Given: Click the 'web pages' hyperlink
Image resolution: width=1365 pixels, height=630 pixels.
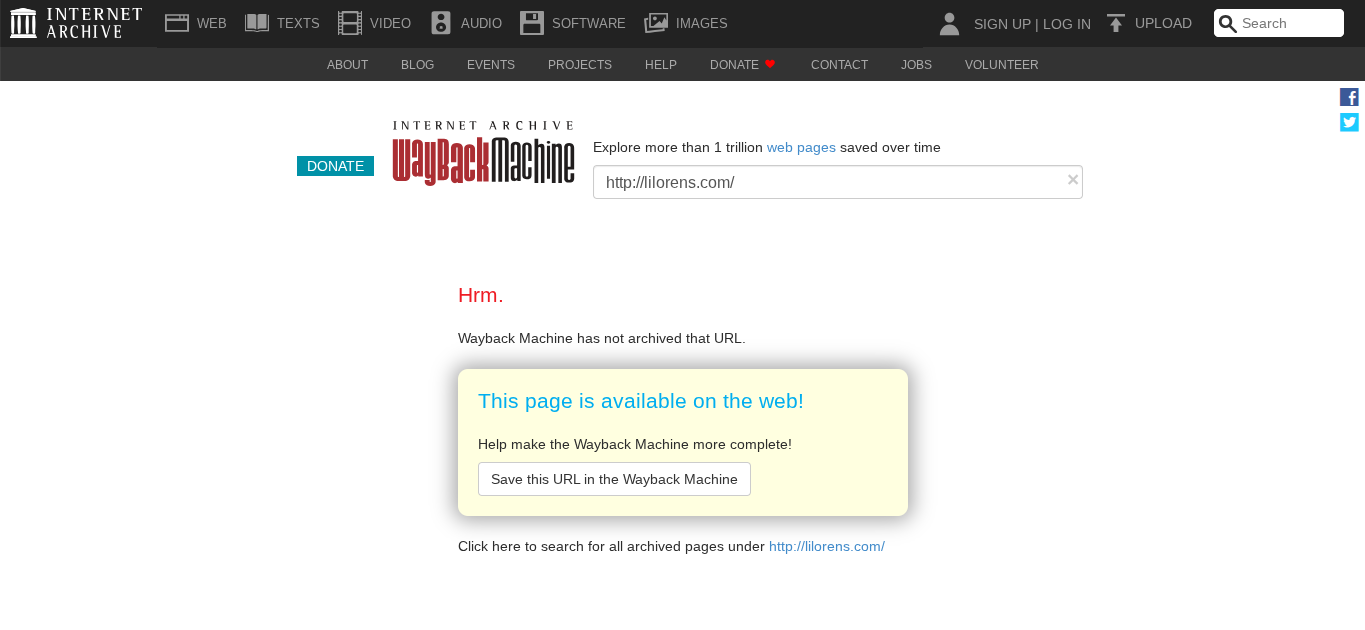Looking at the screenshot, I should [x=801, y=147].
